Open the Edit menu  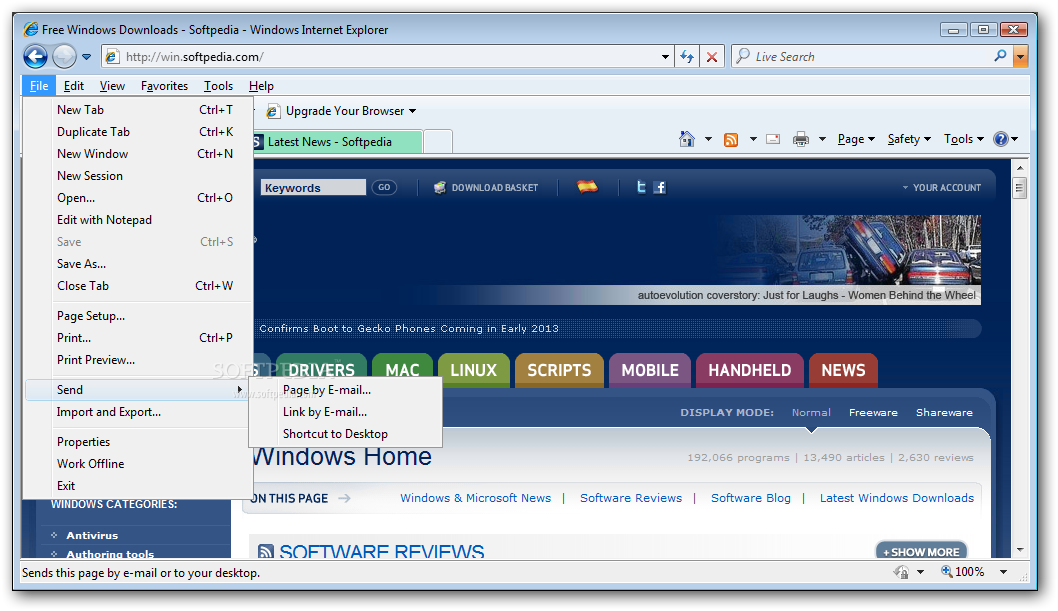pyautogui.click(x=74, y=86)
